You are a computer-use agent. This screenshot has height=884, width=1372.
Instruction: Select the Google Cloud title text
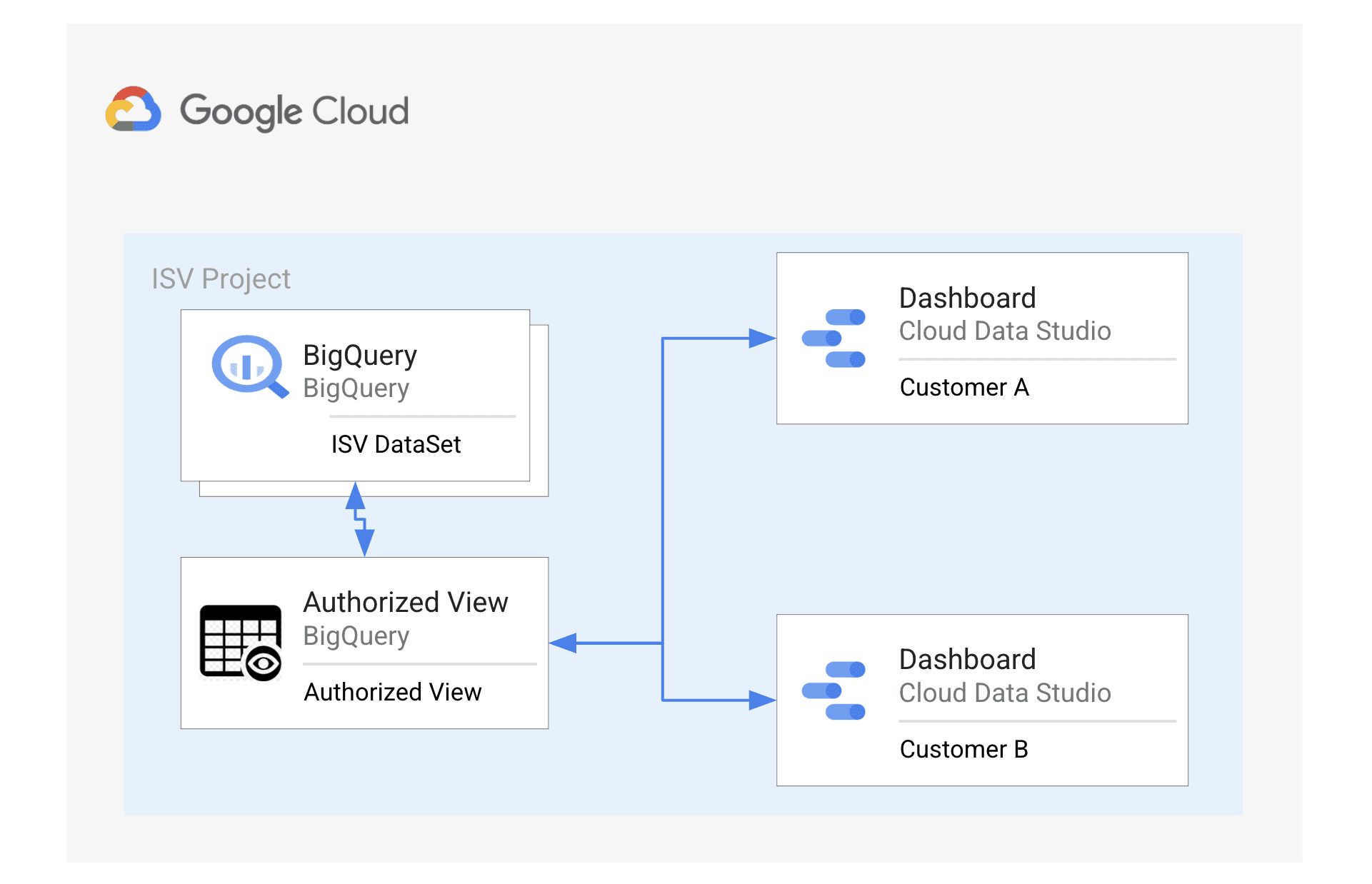click(294, 111)
